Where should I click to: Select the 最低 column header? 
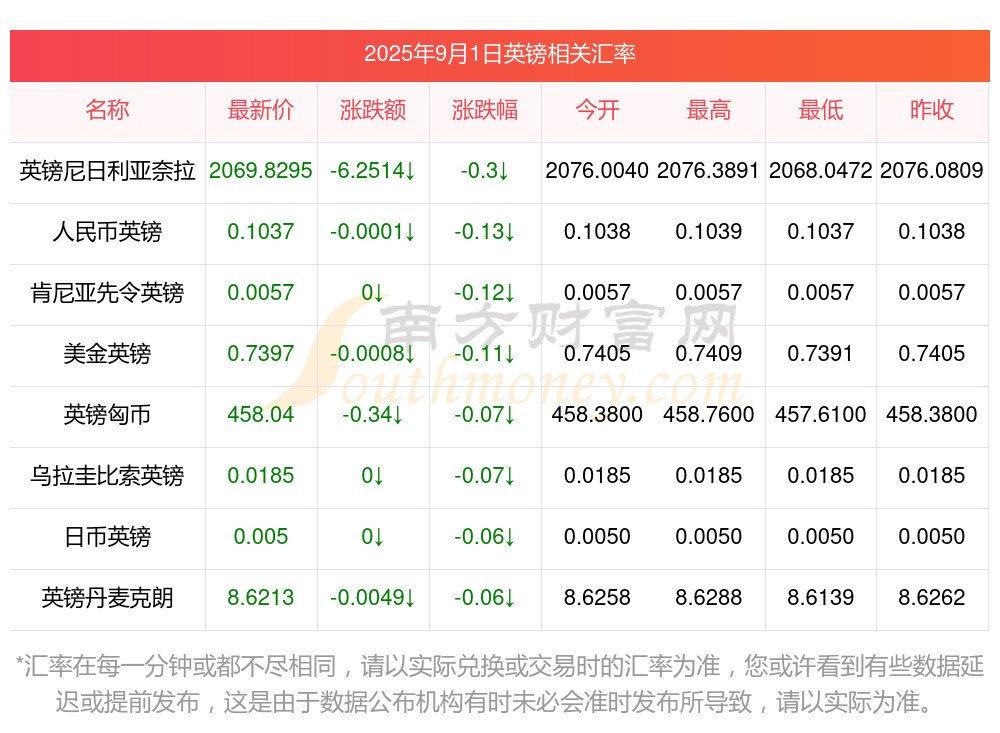821,110
